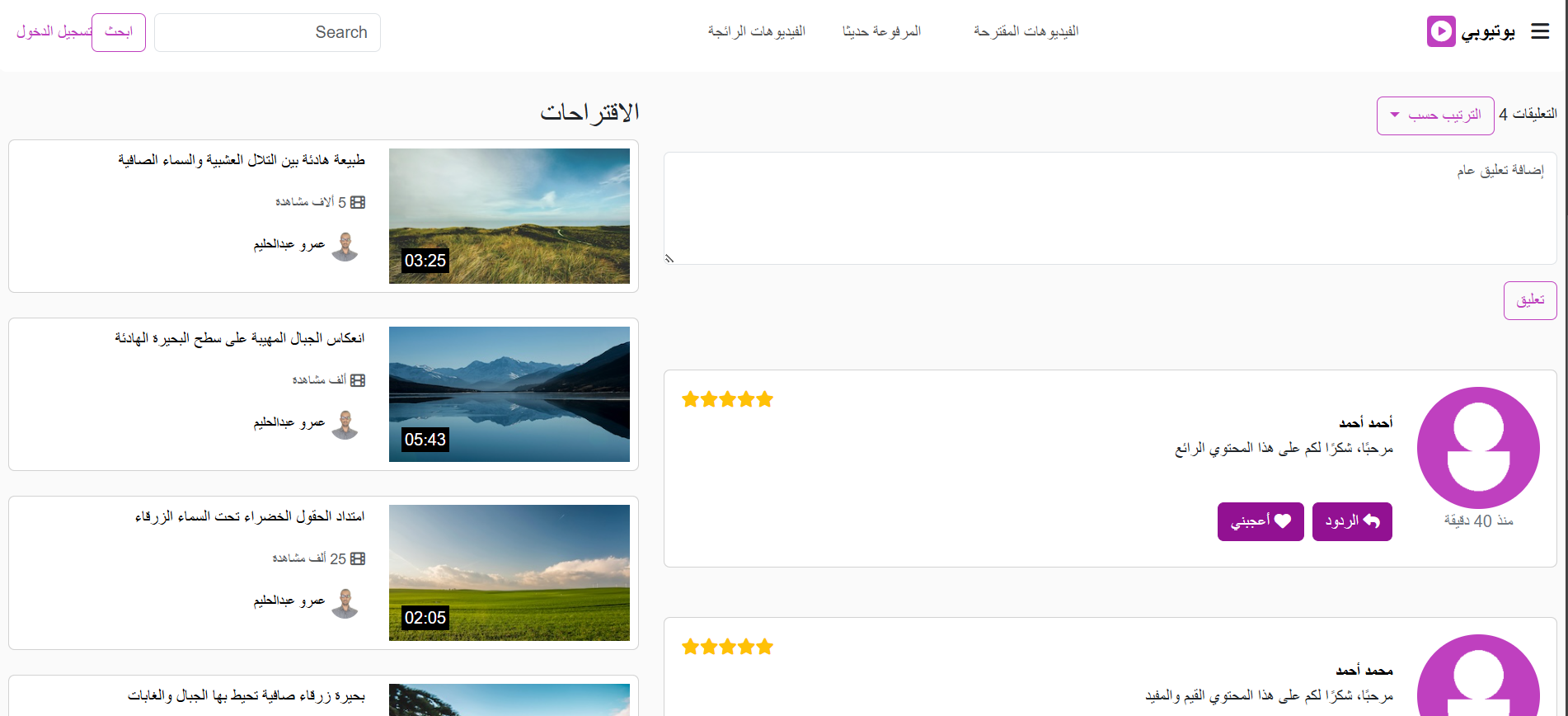This screenshot has height=716, width=1568.
Task: Click uploader name عمرو عبدالحليم on the 03:25 card
Action: click(289, 244)
